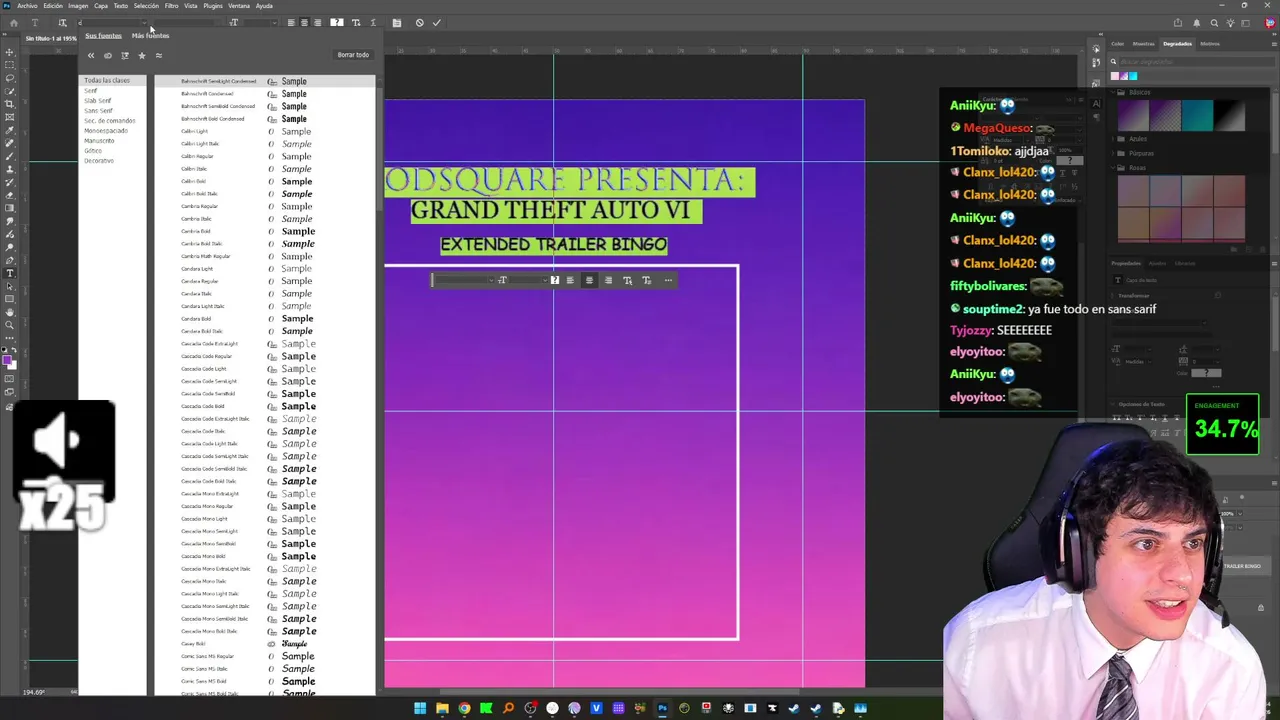Screen dimensions: 1280x720
Task: Select the Move tool
Action: click(x=10, y=52)
